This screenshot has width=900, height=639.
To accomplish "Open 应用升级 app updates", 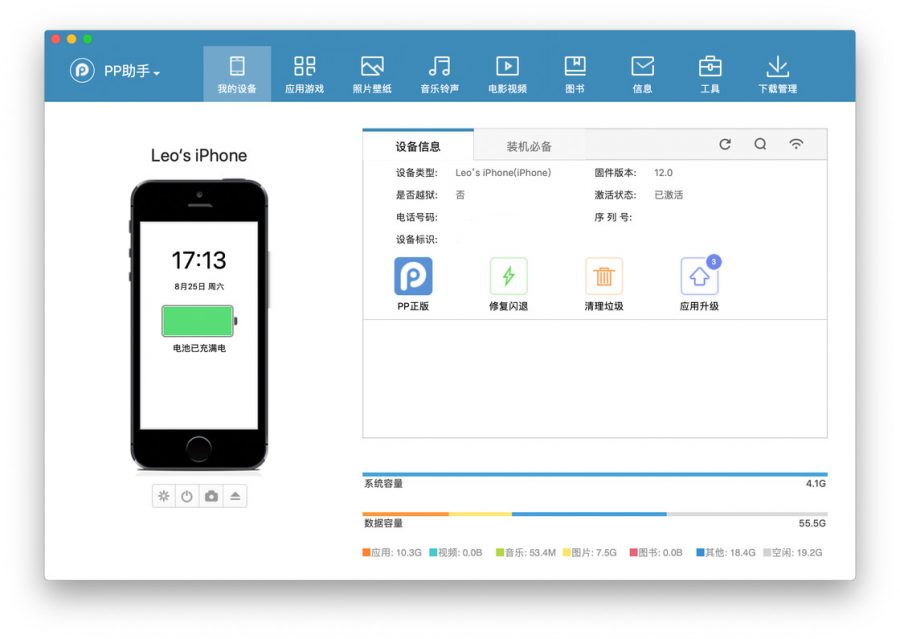I will pos(699,284).
